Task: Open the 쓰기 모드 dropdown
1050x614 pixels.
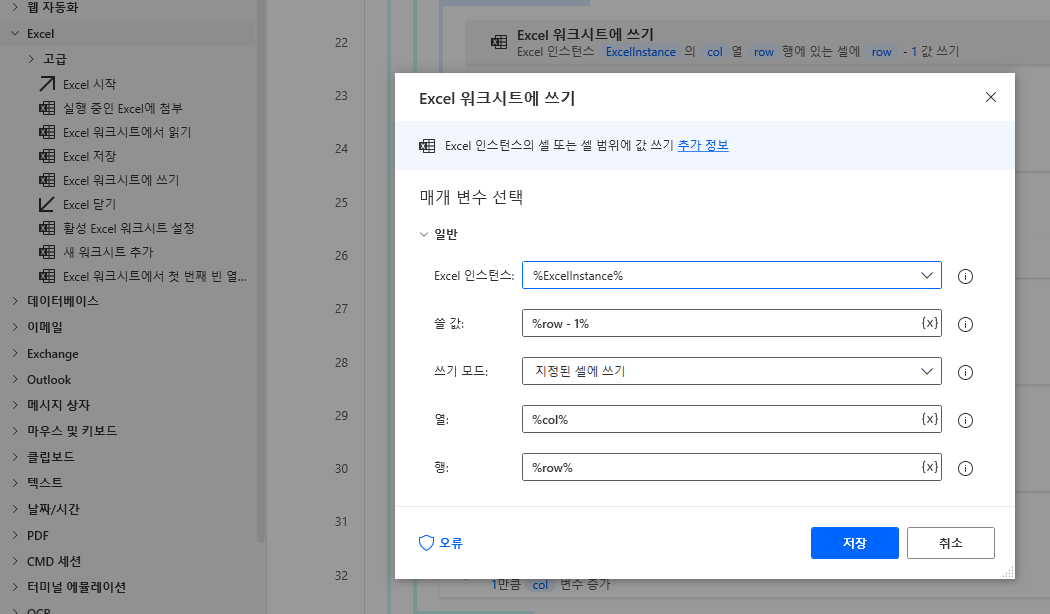Action: (x=927, y=371)
